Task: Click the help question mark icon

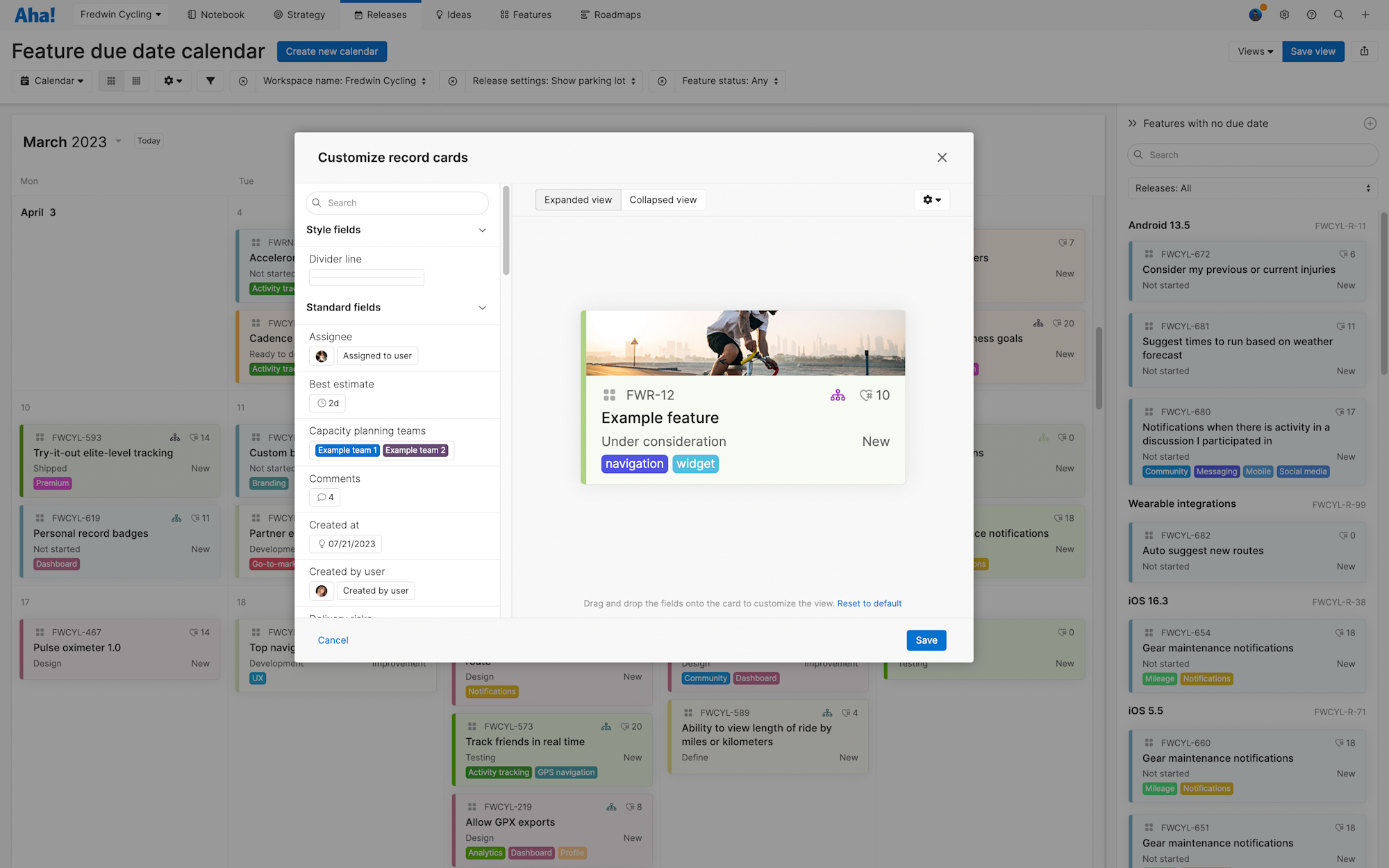Action: (x=1311, y=15)
